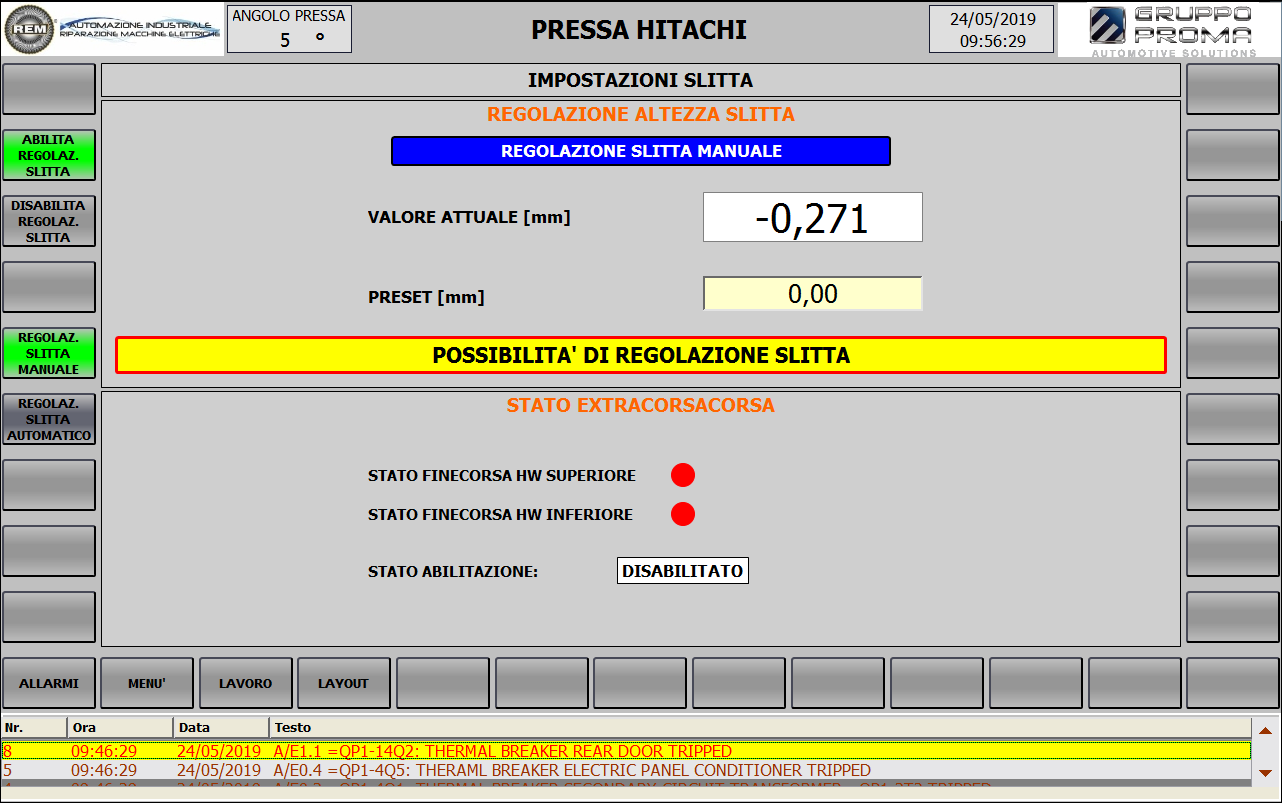
Task: Open the MENU' page
Action: (147, 683)
